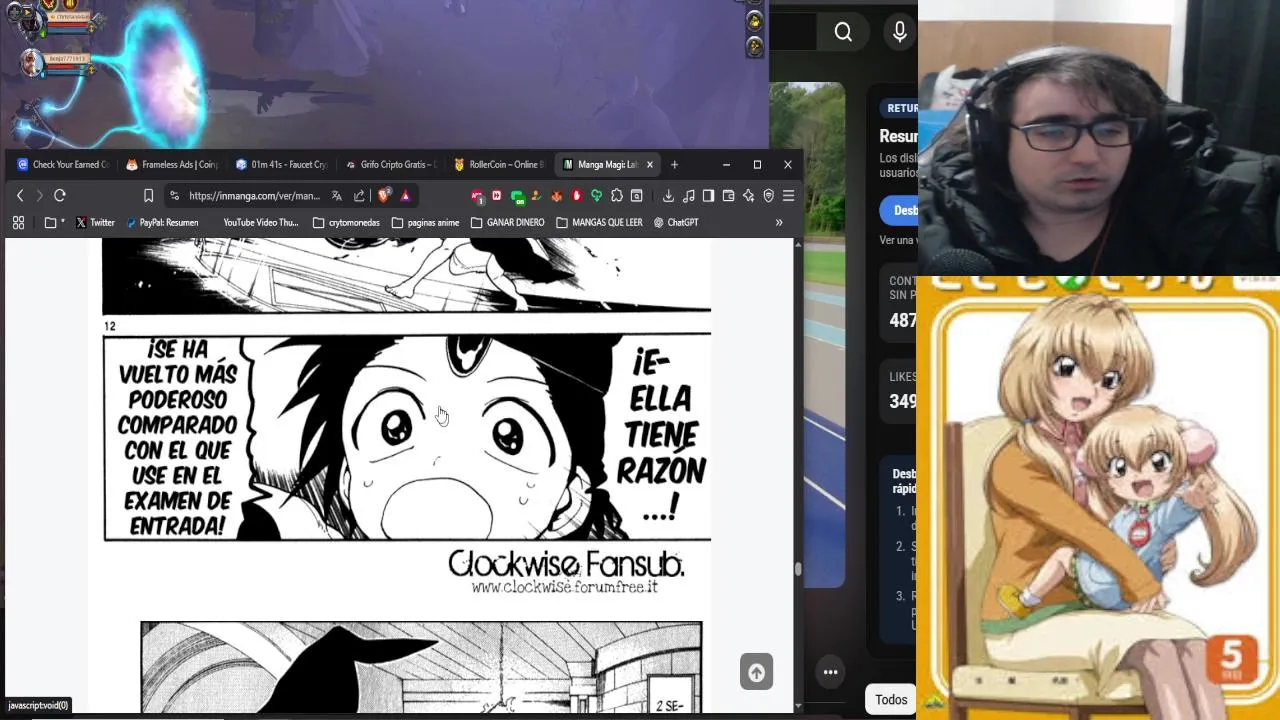Screen dimensions: 1280x720
Task: Reload the manga page
Action: 60,196
